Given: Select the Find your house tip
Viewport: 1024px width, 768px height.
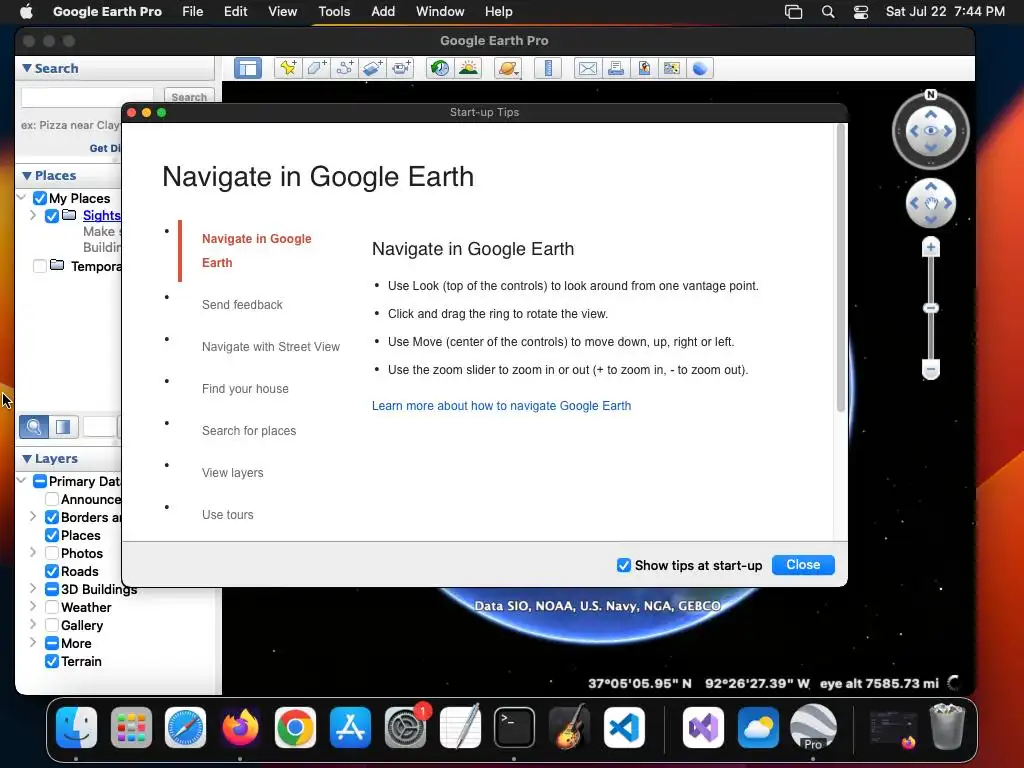Looking at the screenshot, I should pyautogui.click(x=245, y=389).
